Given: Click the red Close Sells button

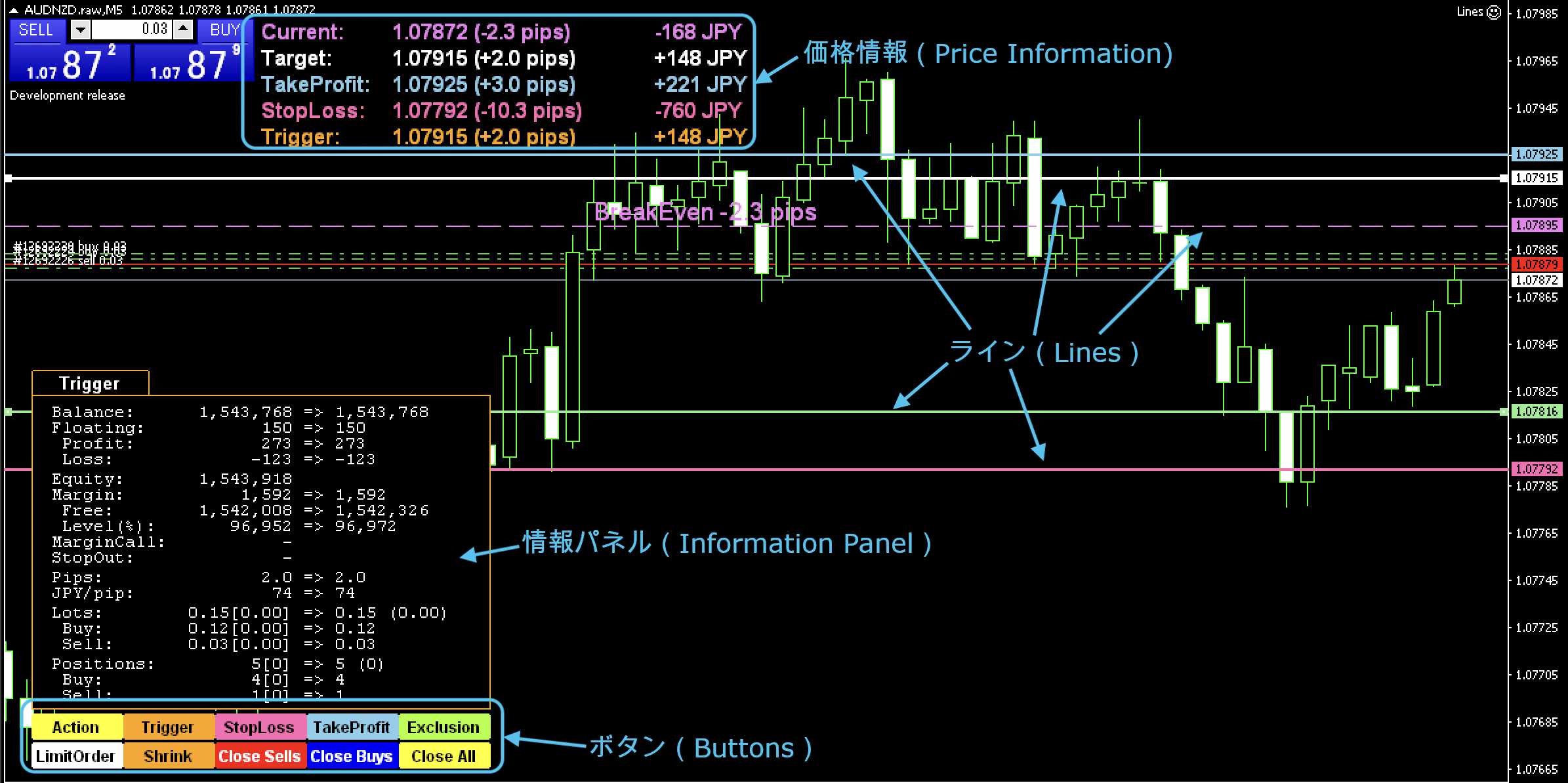Looking at the screenshot, I should [260, 756].
